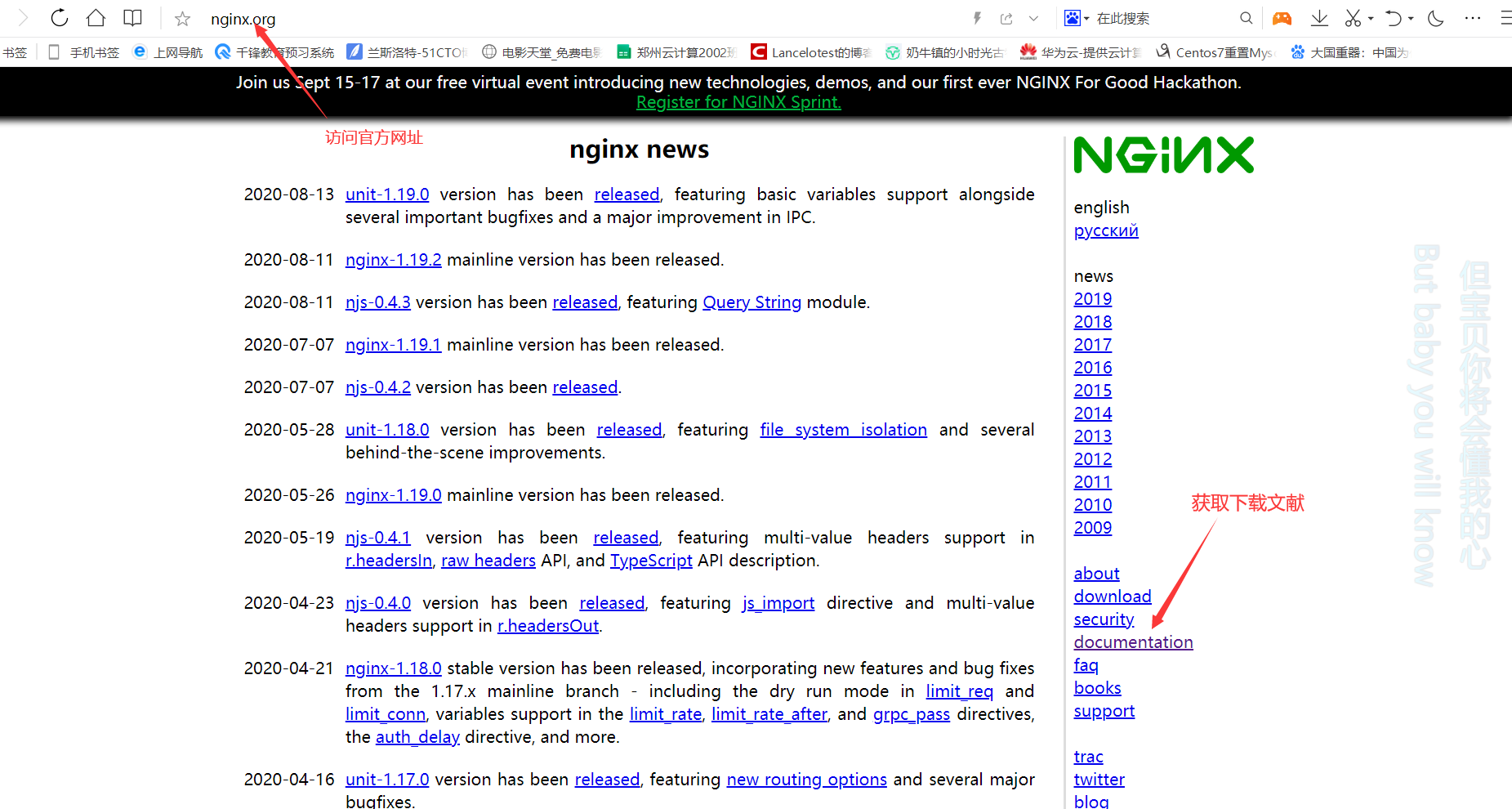Click the nginx-1.18.0 stable link
Screen dimensions: 1512x809
pyautogui.click(x=394, y=668)
